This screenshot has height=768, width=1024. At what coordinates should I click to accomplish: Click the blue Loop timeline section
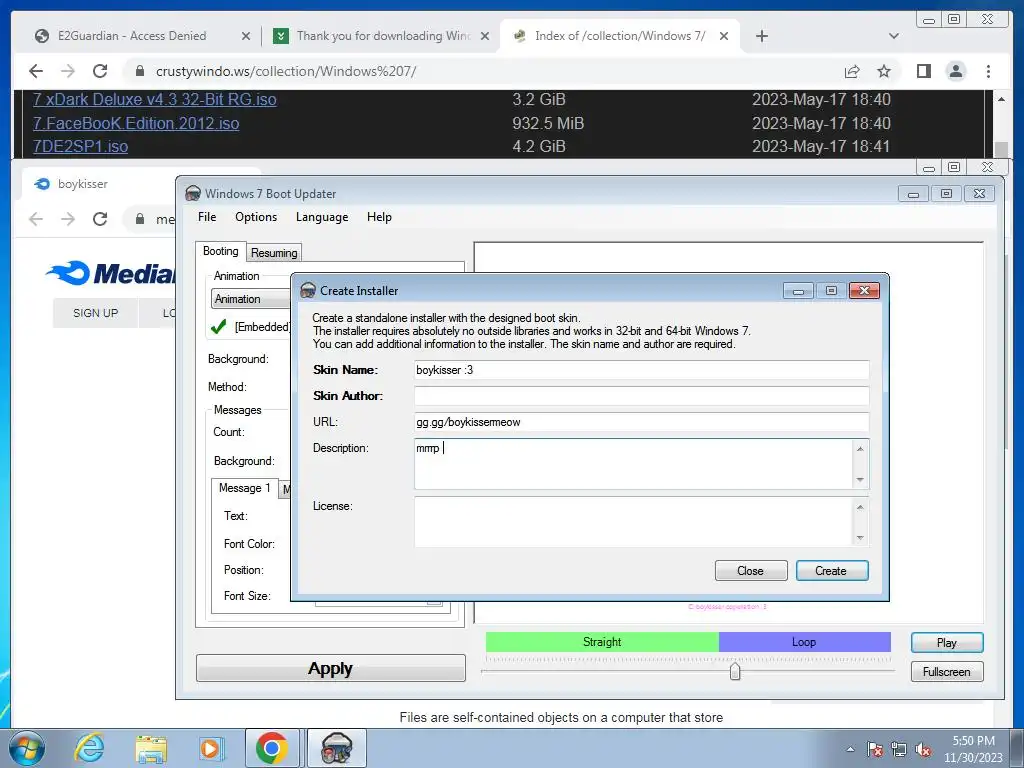coord(805,642)
